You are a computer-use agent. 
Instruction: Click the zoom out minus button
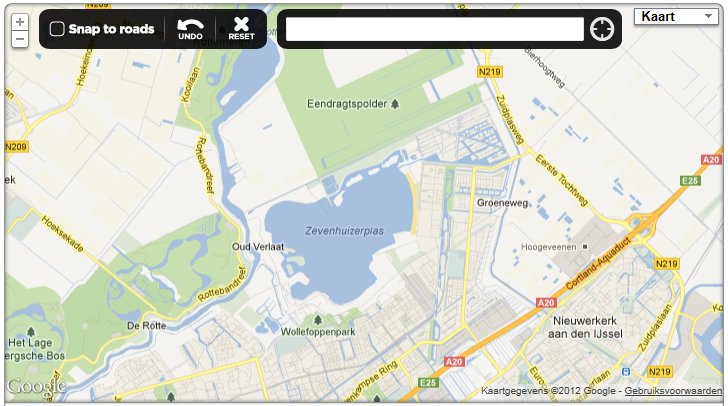point(20,39)
